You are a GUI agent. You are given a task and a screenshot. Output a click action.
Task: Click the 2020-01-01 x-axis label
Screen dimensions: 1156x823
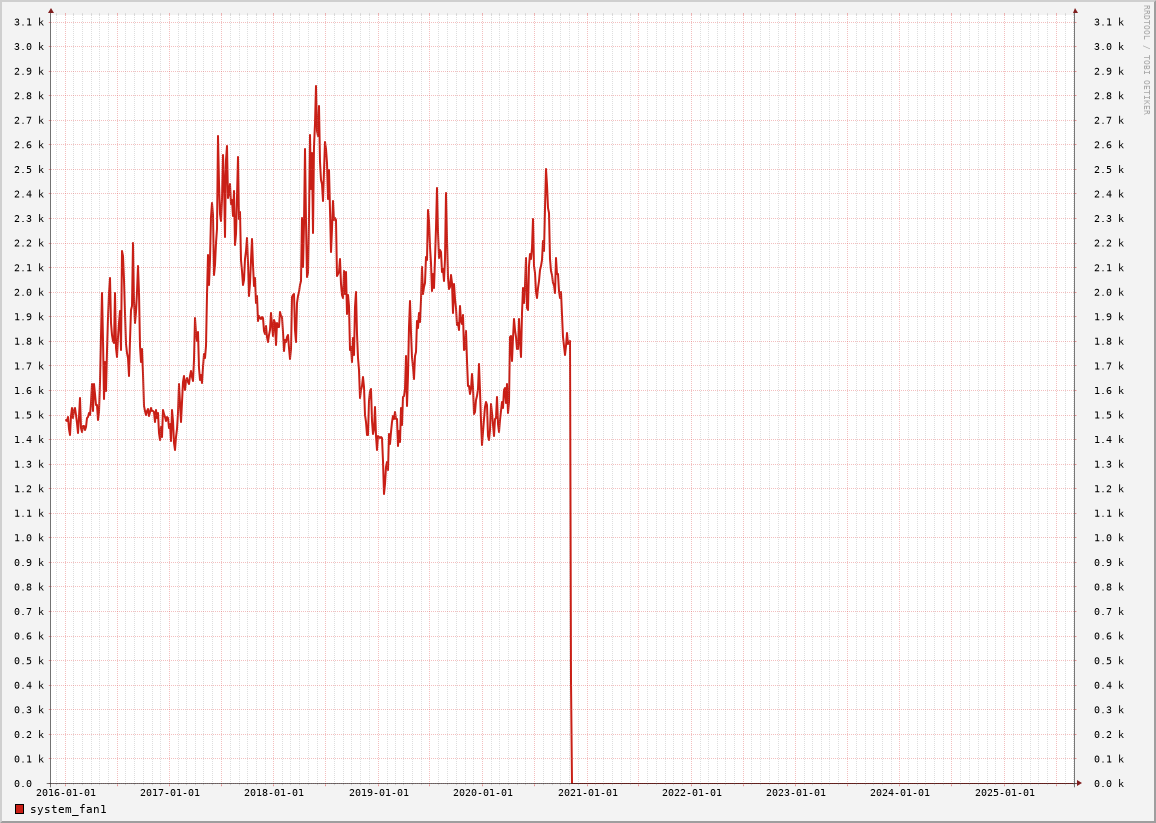pyautogui.click(x=483, y=793)
